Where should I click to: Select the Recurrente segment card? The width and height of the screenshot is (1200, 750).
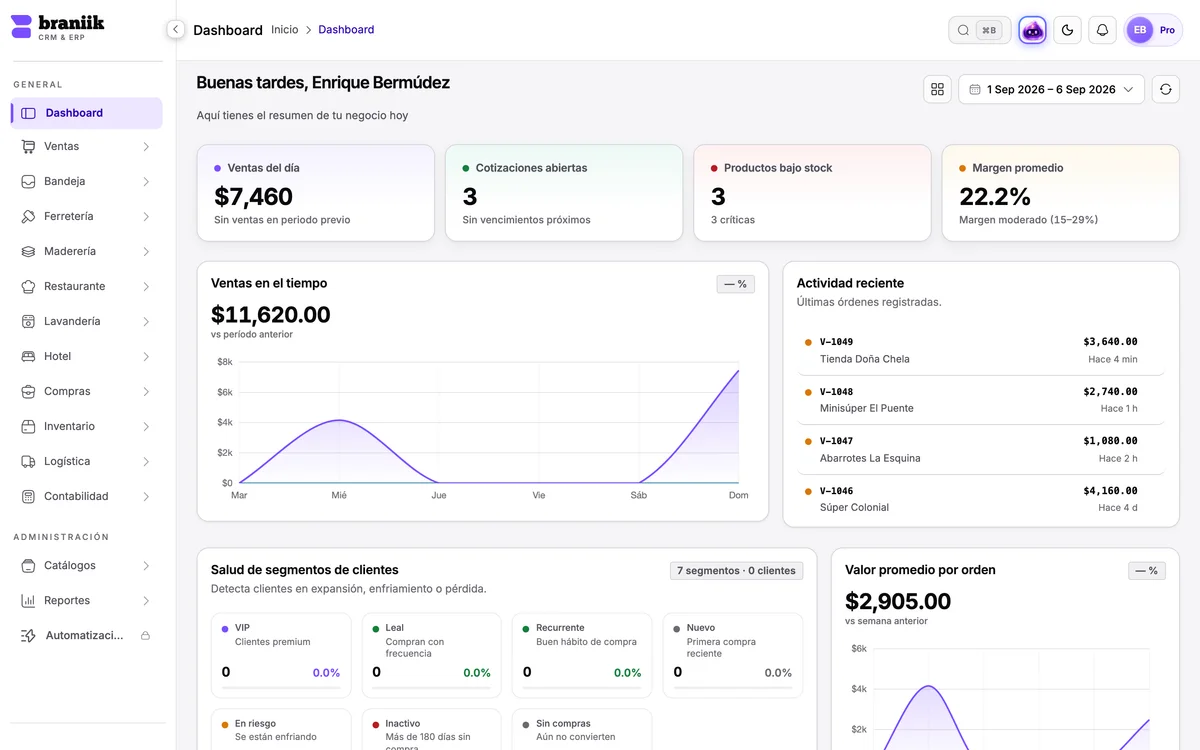582,655
